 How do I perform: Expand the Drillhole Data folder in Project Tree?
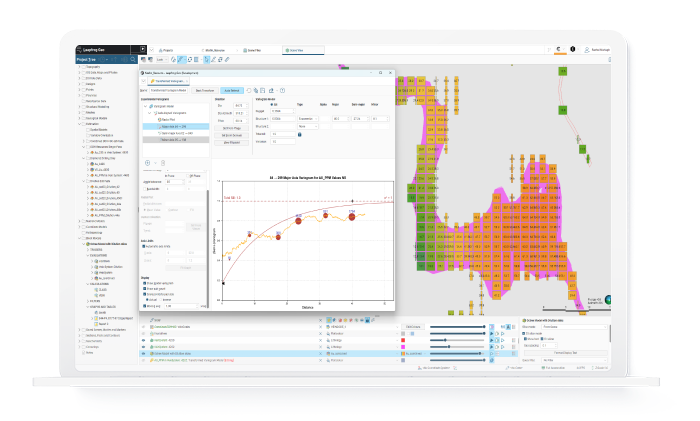(x=79, y=78)
